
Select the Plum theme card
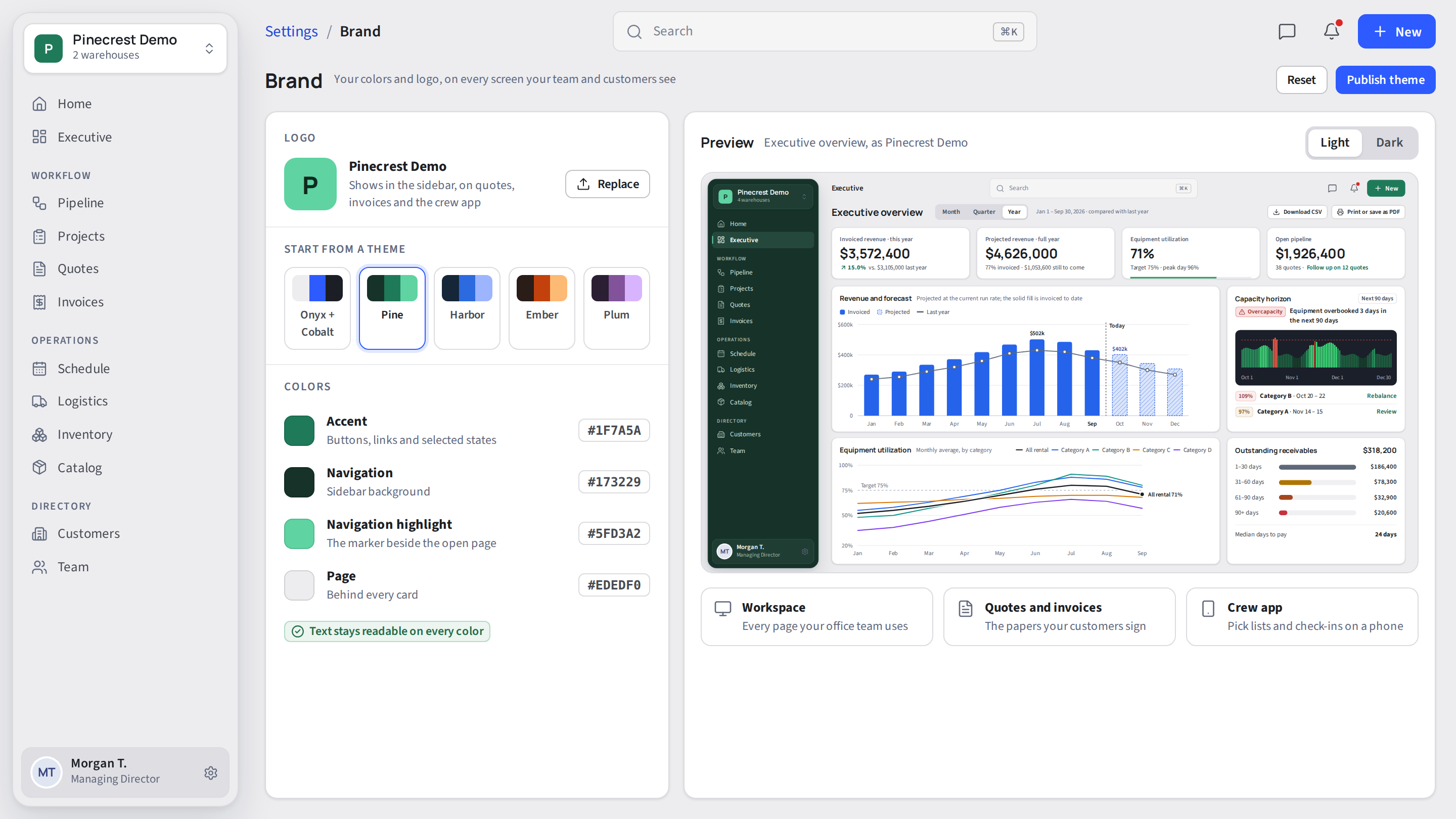616,308
